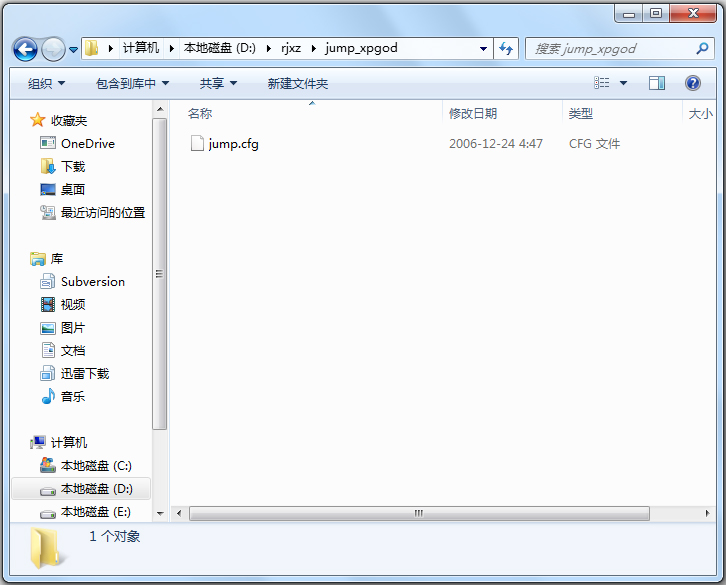Click the magnifier search icon
The height and width of the screenshot is (585, 726).
702,48
